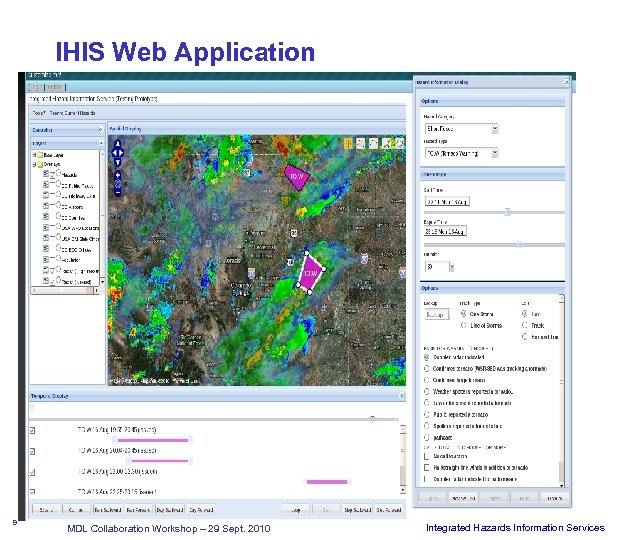The width and height of the screenshot is (641, 540).
Task: Click temporal list scrollbar down arrow
Action: tap(403, 490)
